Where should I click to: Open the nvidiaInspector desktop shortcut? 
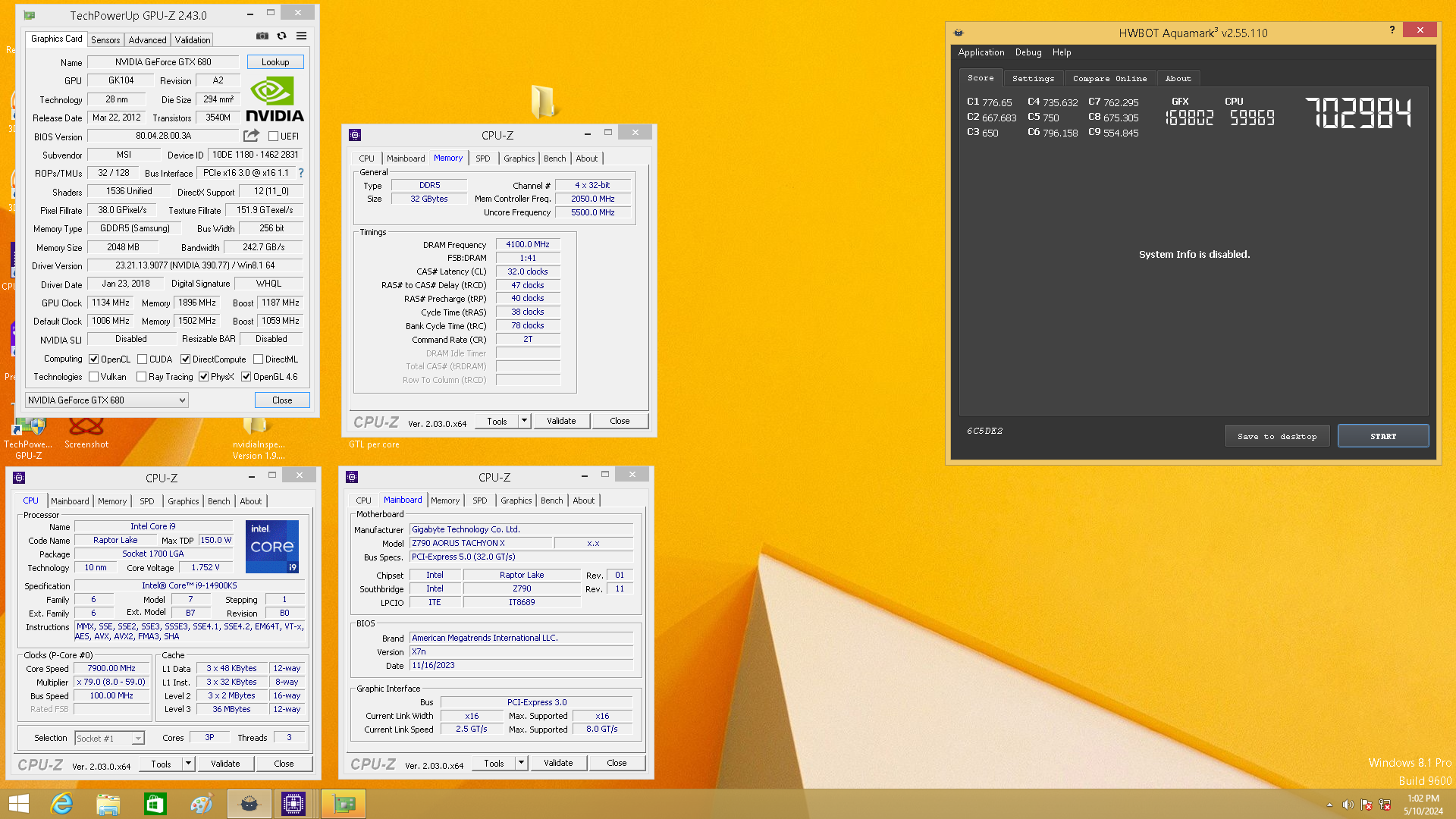(x=258, y=438)
